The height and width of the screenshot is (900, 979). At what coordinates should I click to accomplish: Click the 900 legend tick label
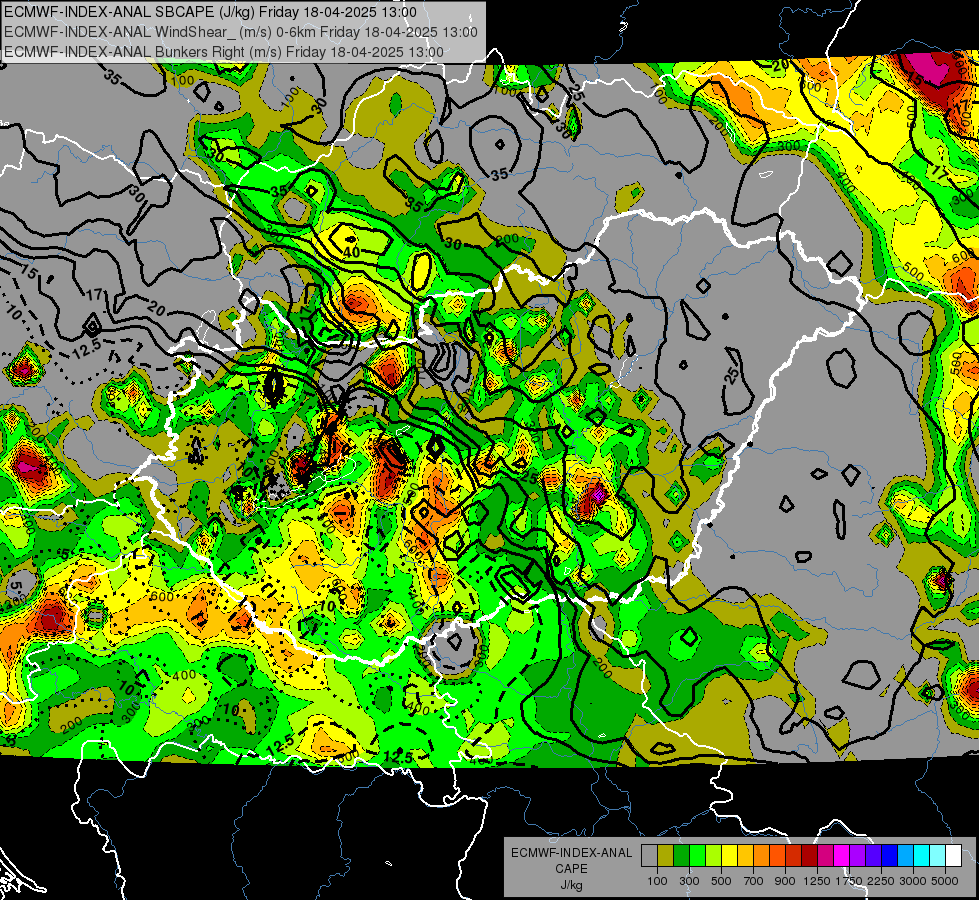coord(785,881)
